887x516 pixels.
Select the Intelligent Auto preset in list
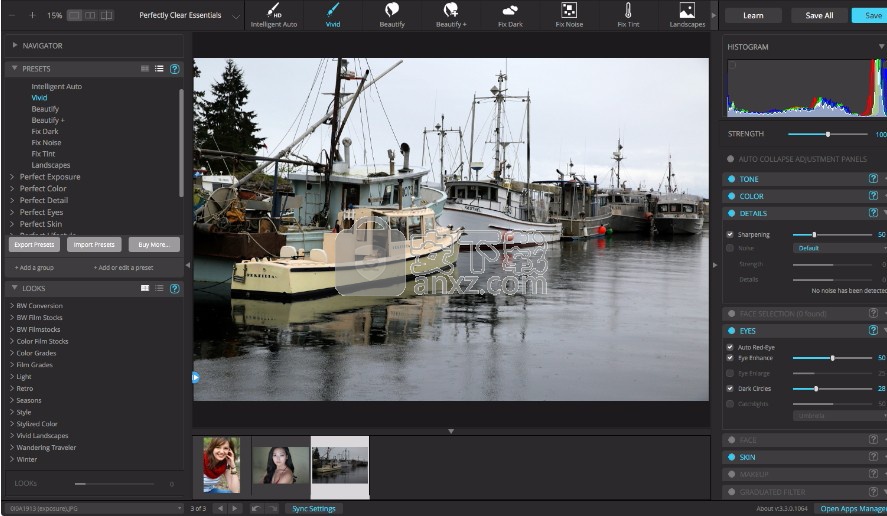[57, 87]
